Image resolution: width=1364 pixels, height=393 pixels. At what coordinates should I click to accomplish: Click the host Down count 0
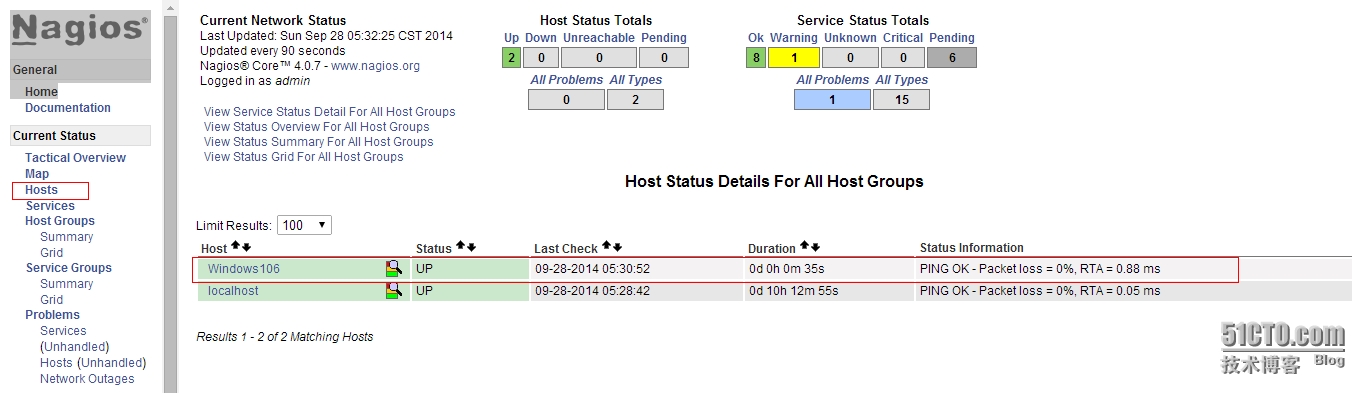point(541,58)
